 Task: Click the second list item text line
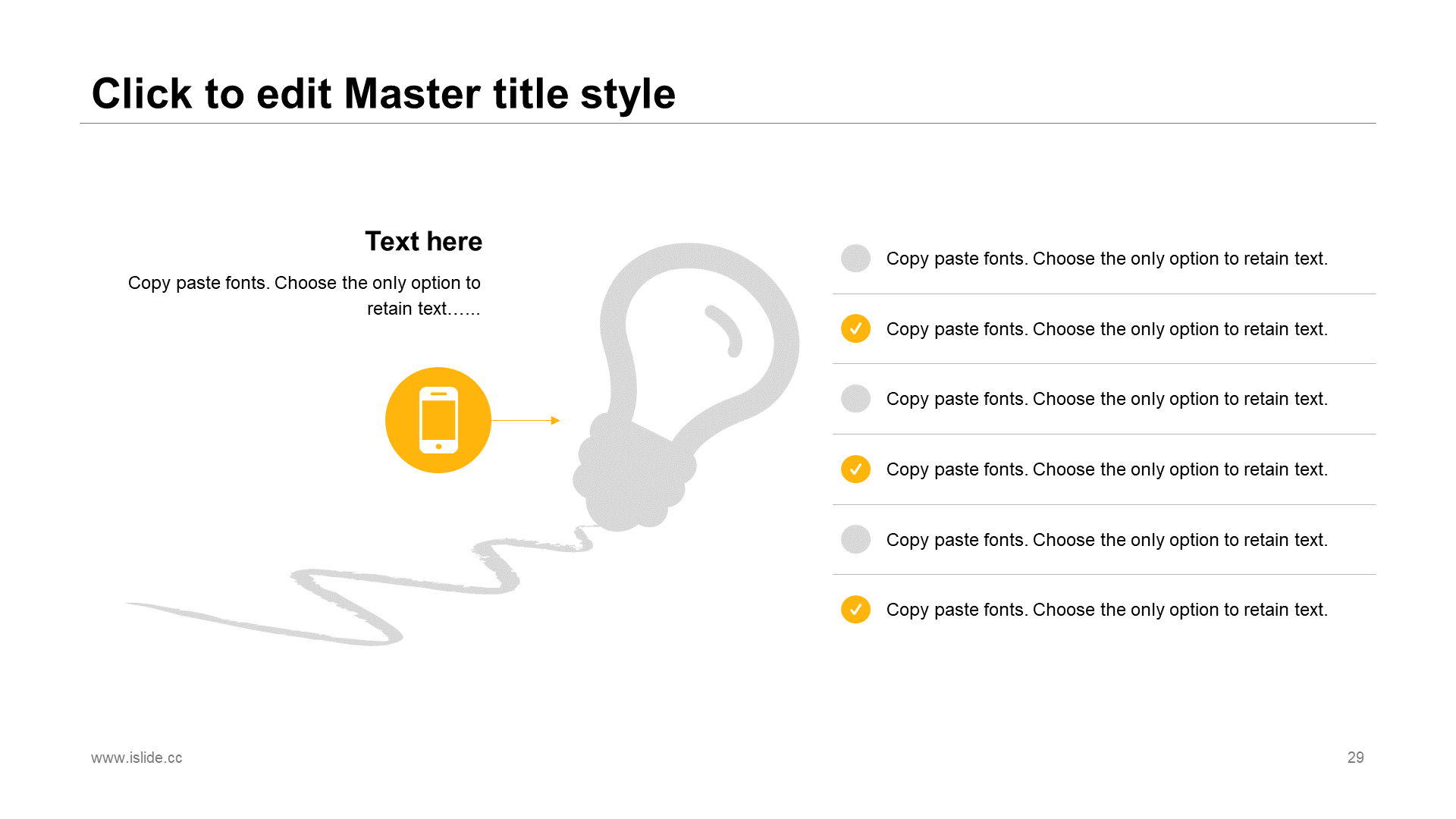point(1106,329)
